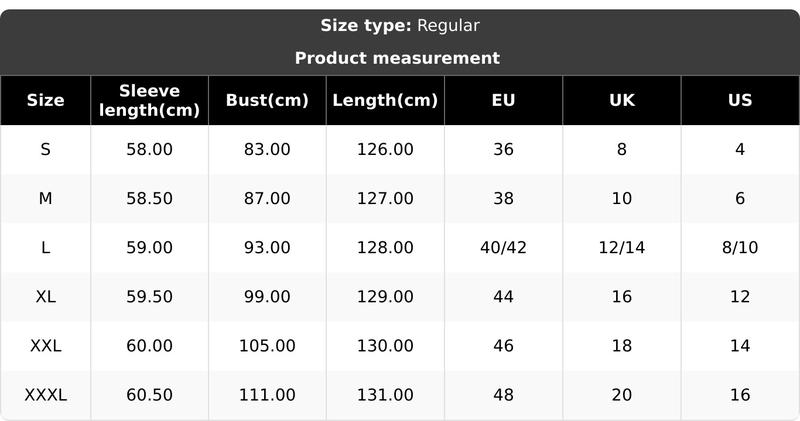Click the Size column header

(x=45, y=100)
